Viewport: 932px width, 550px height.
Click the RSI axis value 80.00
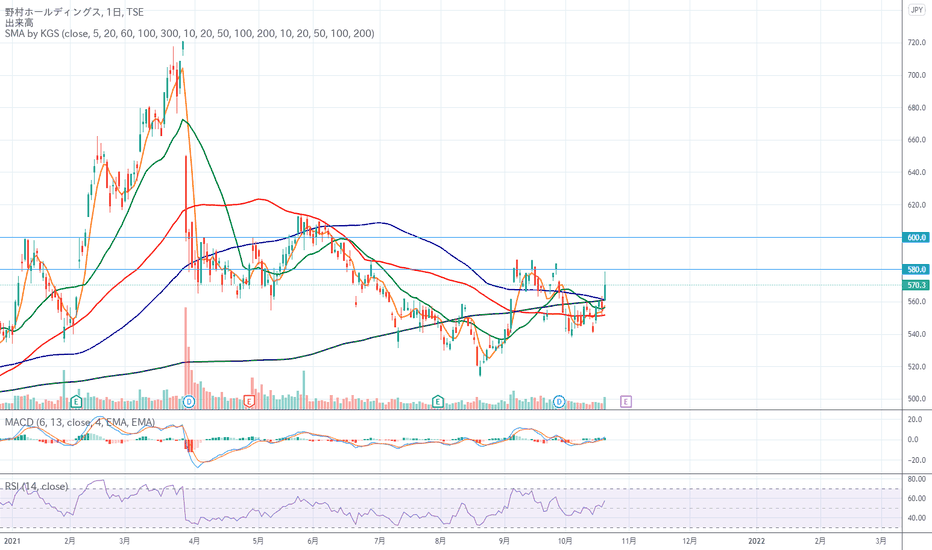(917, 479)
